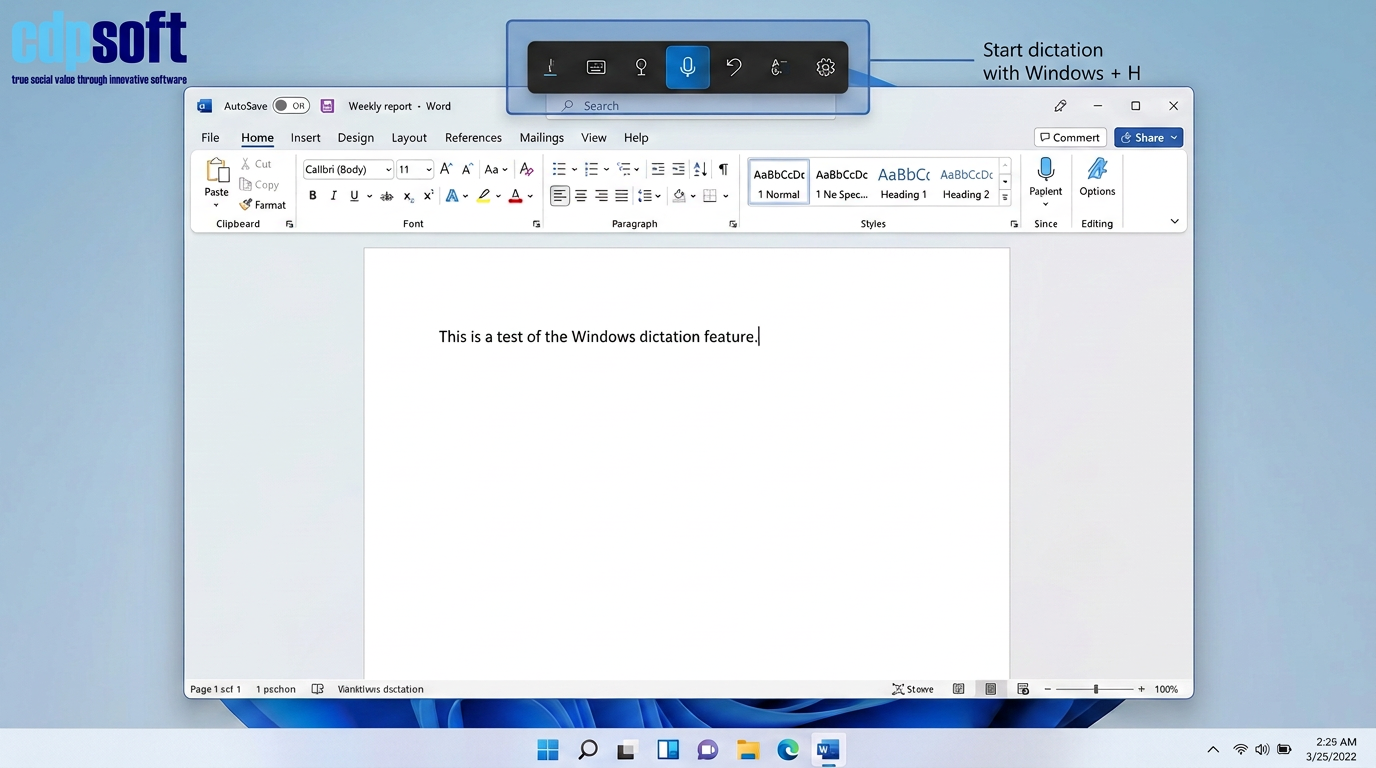Expand the font size dropdown
This screenshot has height=768, width=1376.
pyautogui.click(x=429, y=170)
